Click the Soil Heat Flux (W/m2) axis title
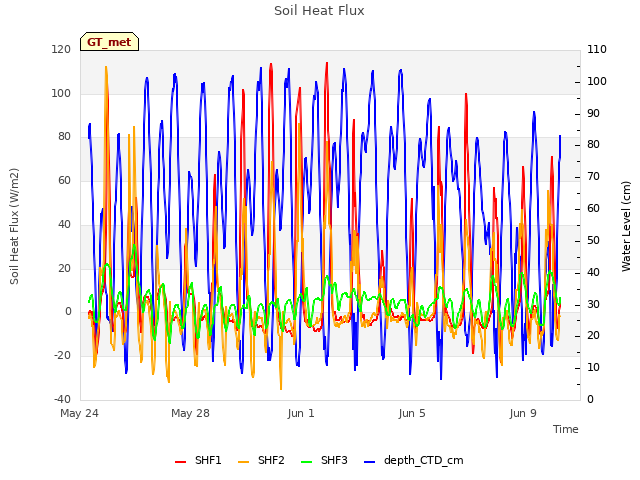The image size is (640, 480). pyautogui.click(x=14, y=226)
